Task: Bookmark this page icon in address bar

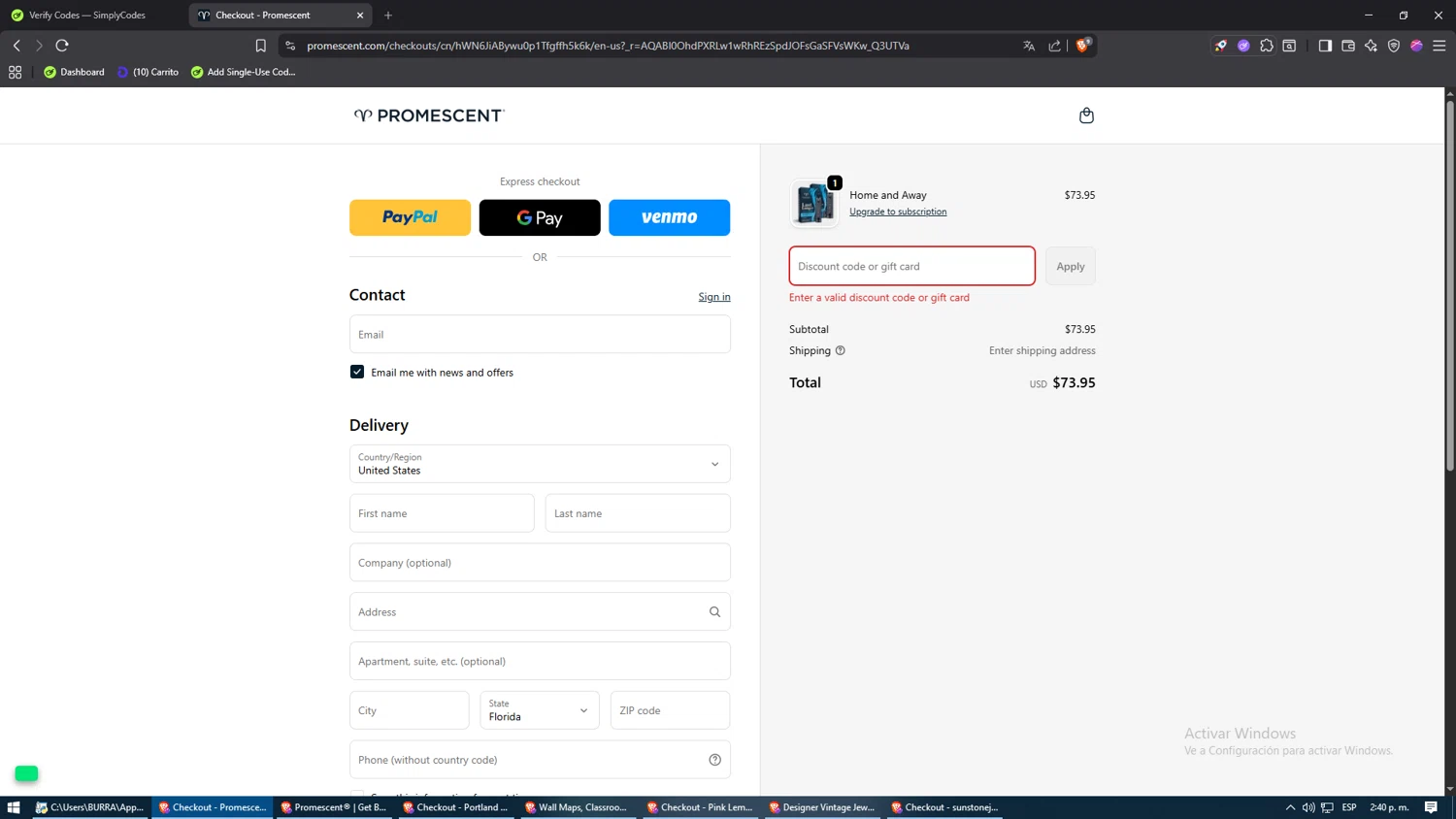Action: click(x=260, y=46)
